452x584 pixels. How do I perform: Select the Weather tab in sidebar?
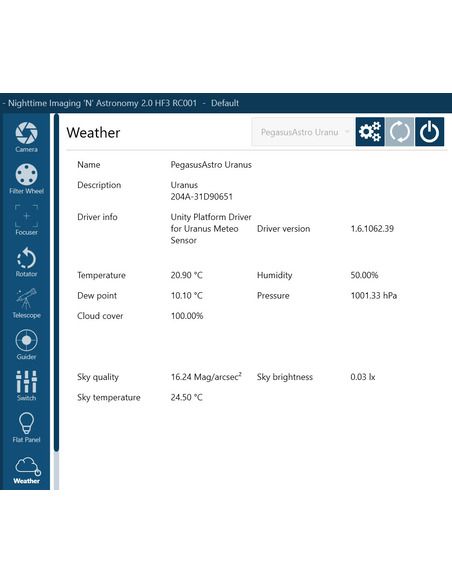tap(26, 470)
